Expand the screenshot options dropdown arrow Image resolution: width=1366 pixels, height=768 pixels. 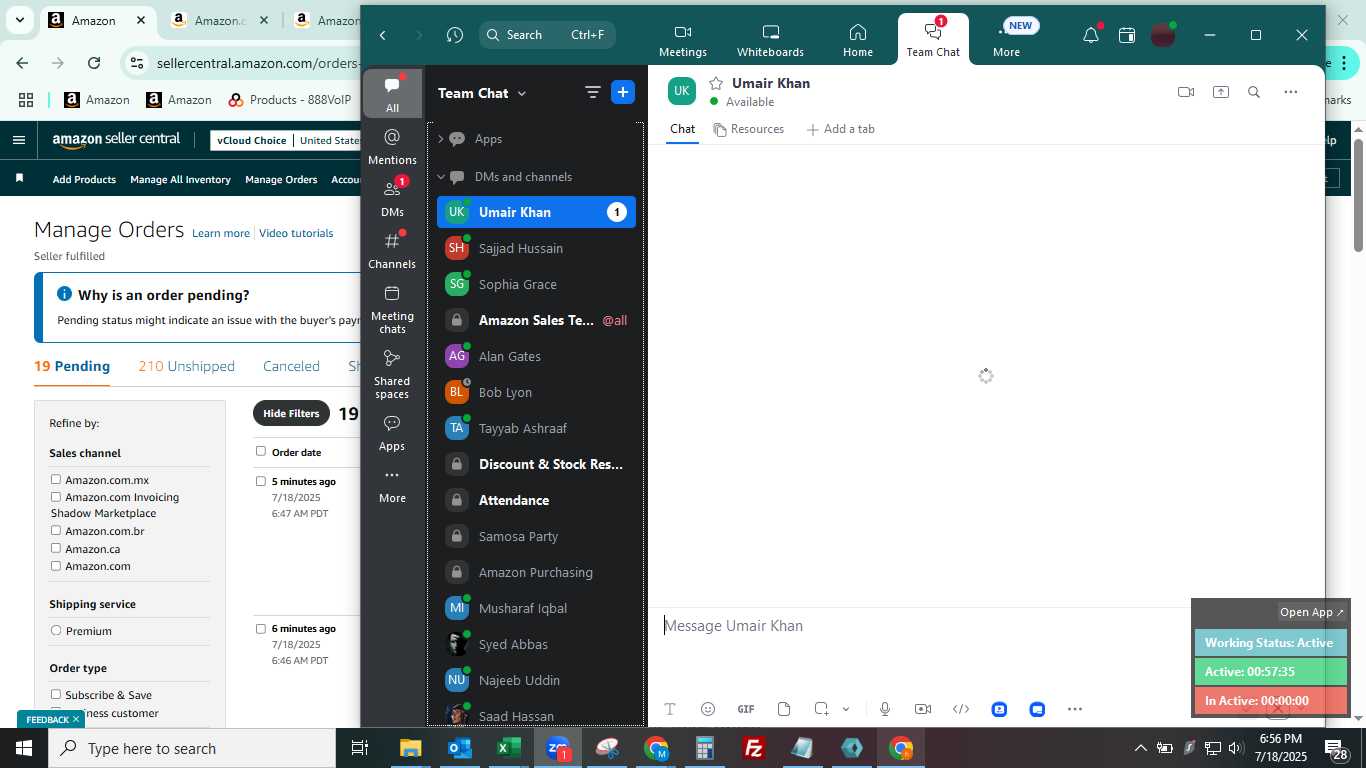click(846, 709)
